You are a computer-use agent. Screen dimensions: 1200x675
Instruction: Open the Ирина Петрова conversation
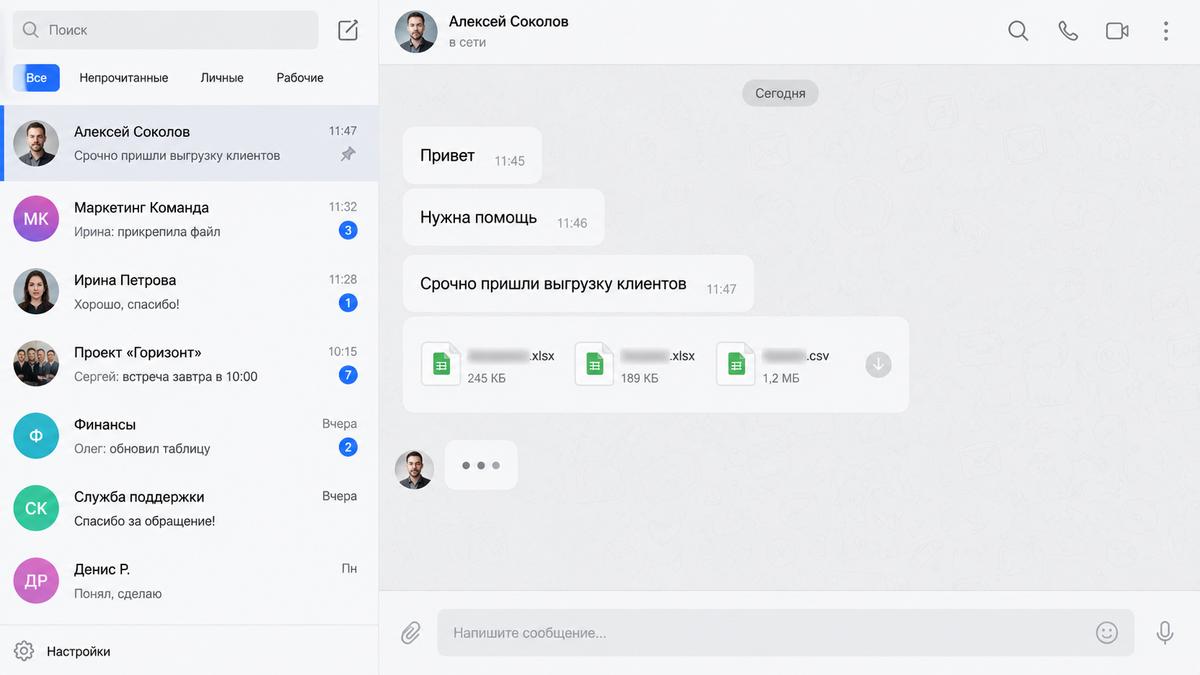pyautogui.click(x=189, y=291)
